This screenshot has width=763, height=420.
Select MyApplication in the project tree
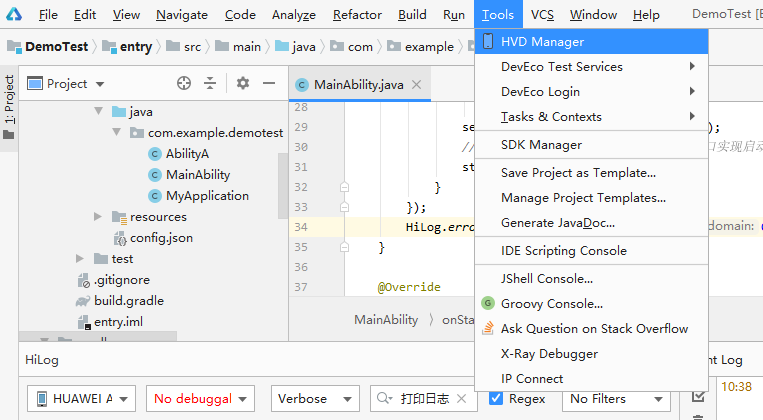pyautogui.click(x=207, y=196)
